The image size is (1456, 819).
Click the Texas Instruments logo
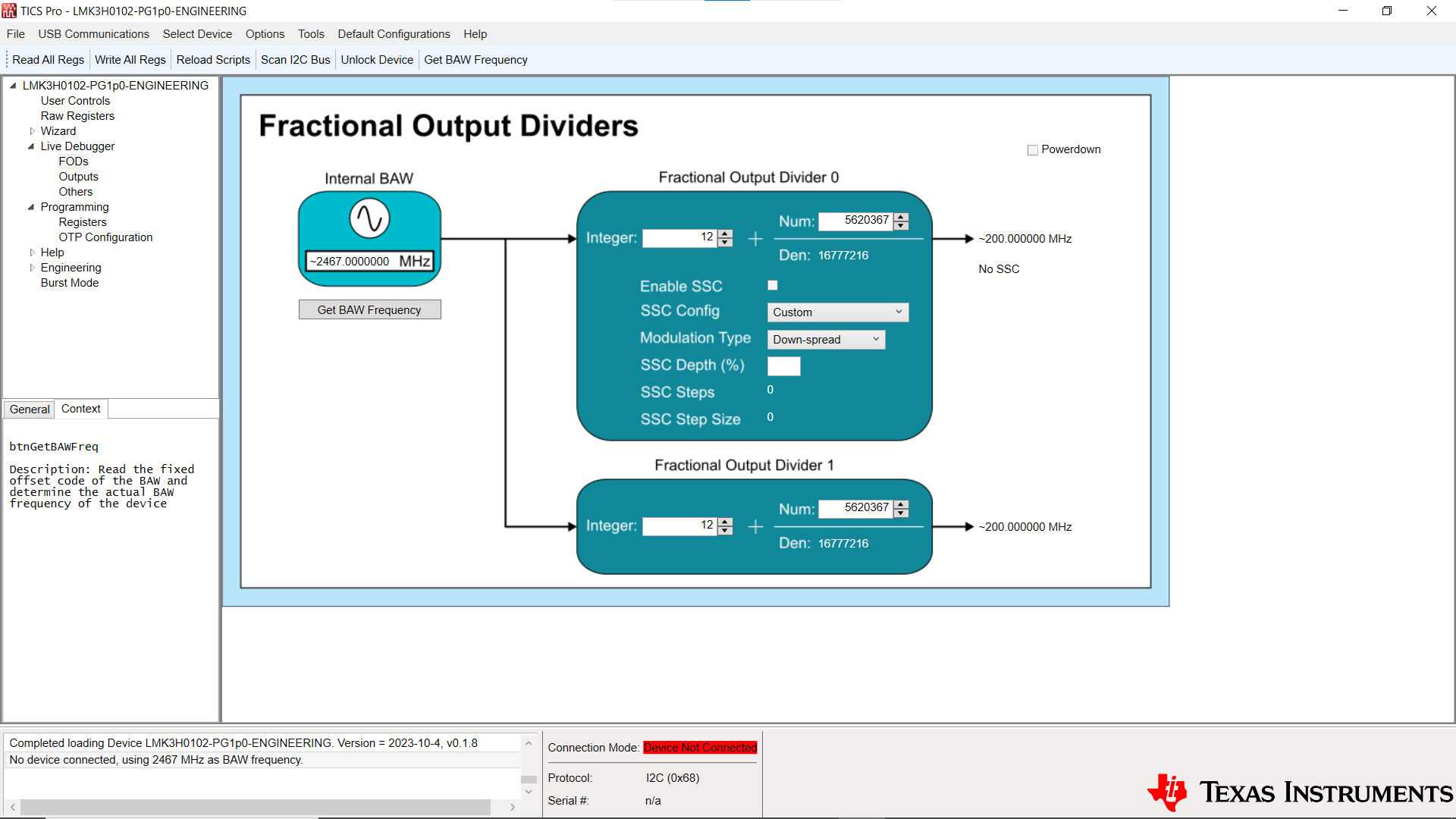1300,792
